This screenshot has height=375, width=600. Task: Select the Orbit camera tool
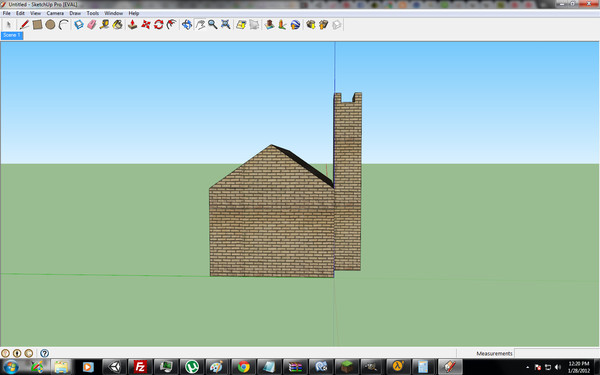[x=187, y=25]
